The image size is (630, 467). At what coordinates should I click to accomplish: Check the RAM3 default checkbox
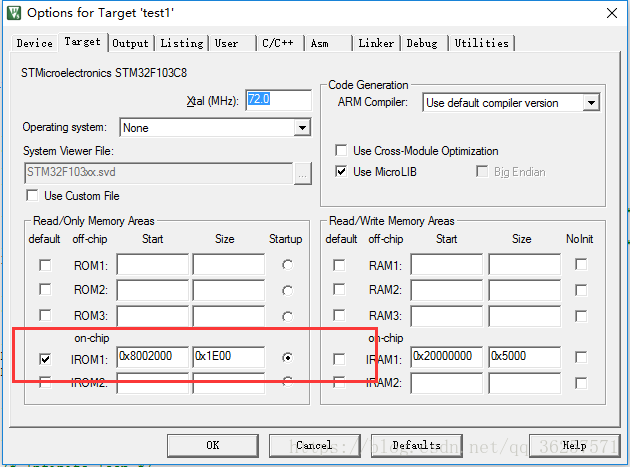click(339, 315)
